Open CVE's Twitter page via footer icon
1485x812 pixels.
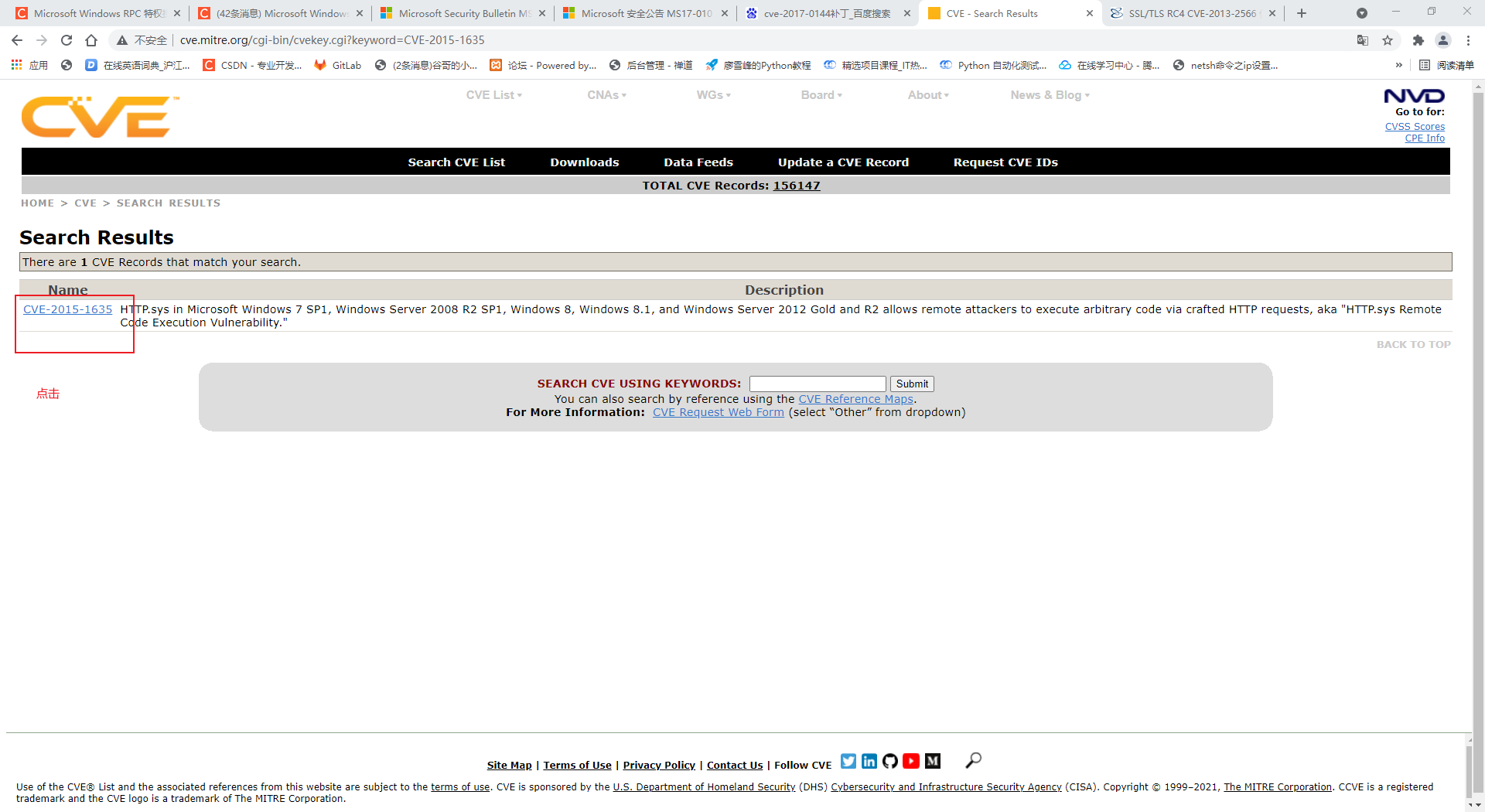tap(848, 761)
